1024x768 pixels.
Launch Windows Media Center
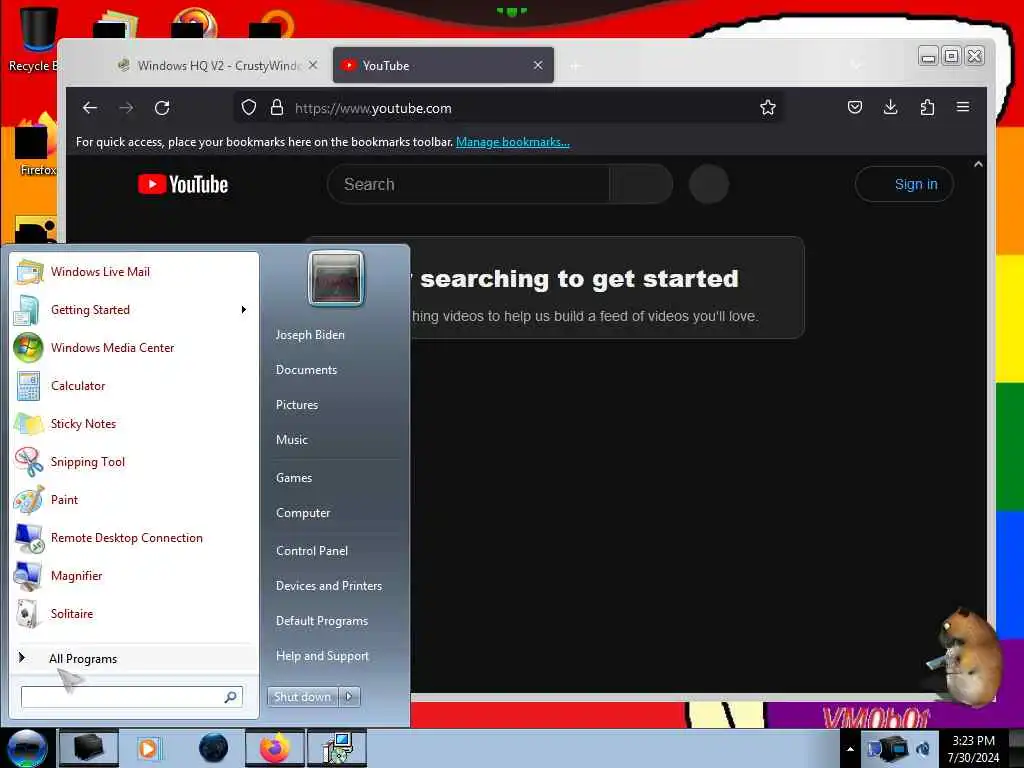pos(134,347)
